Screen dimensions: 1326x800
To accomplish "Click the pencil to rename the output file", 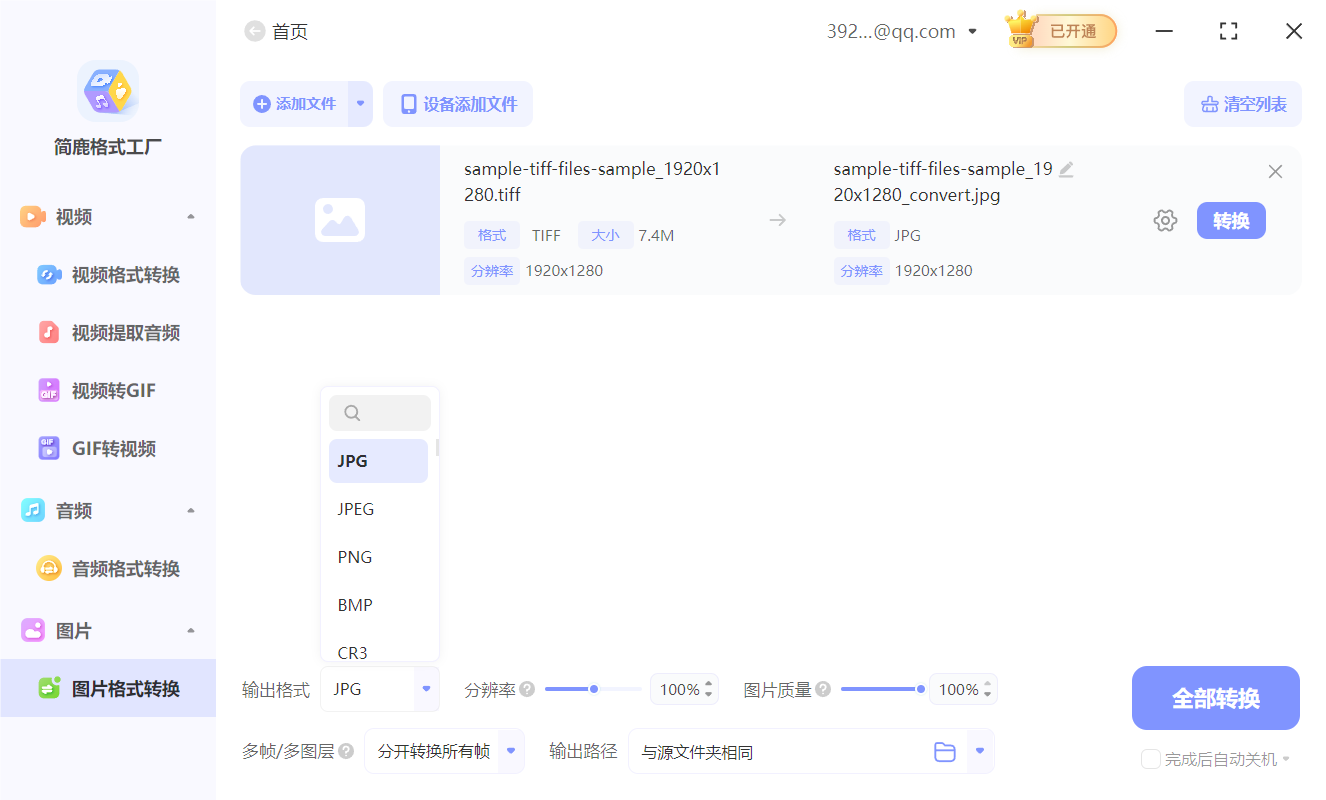I will coord(1066,169).
